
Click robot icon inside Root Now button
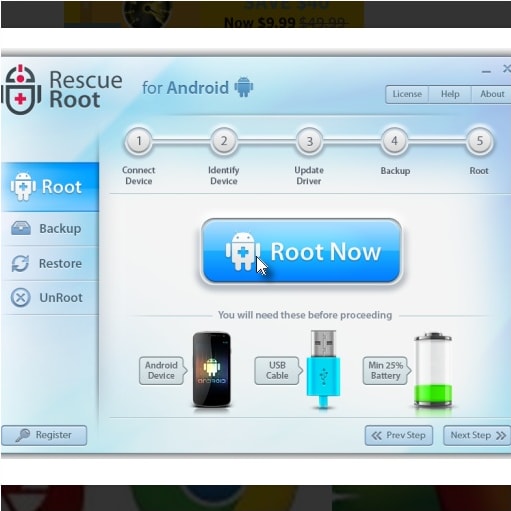[x=243, y=251]
